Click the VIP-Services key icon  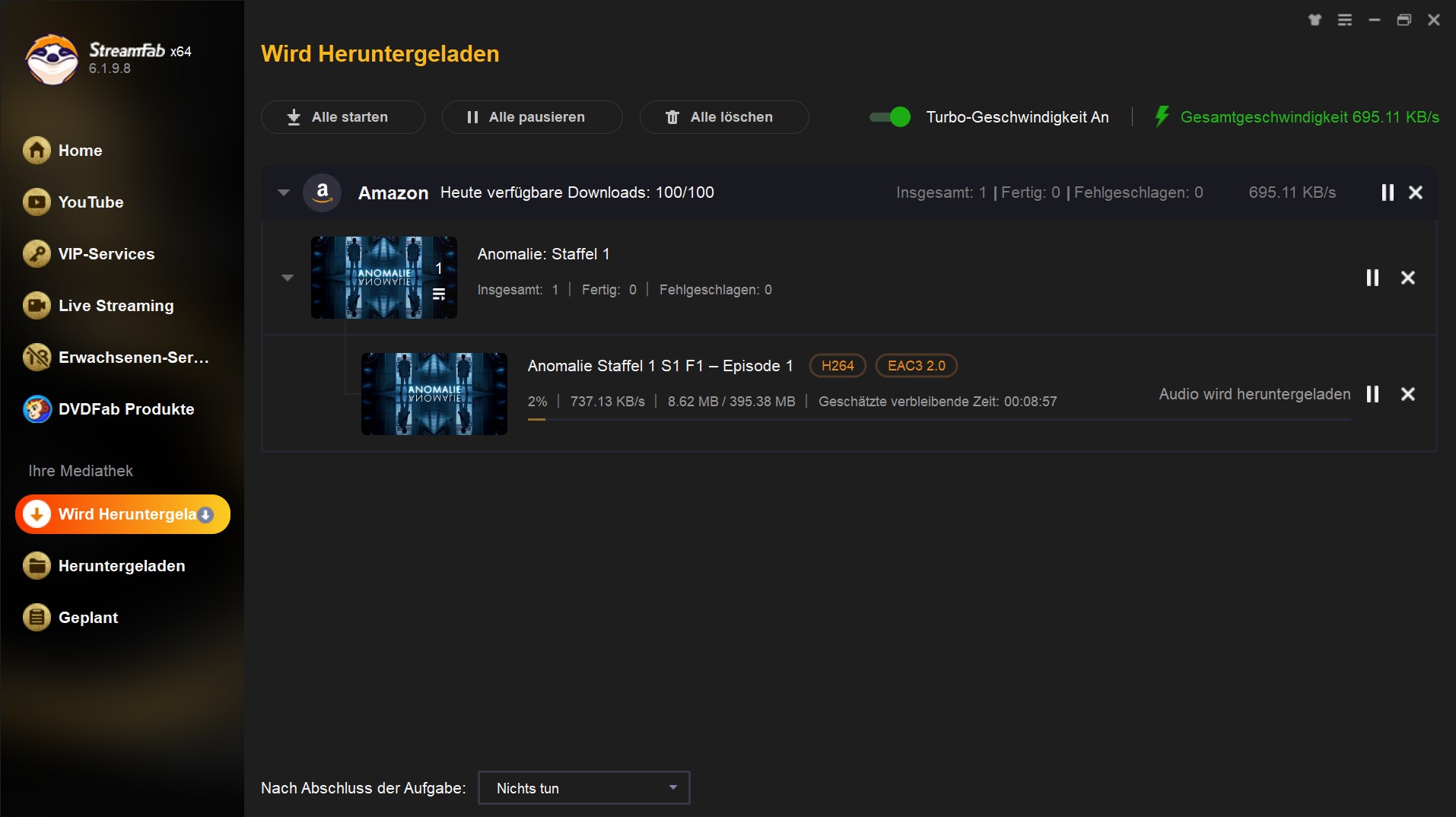tap(37, 254)
